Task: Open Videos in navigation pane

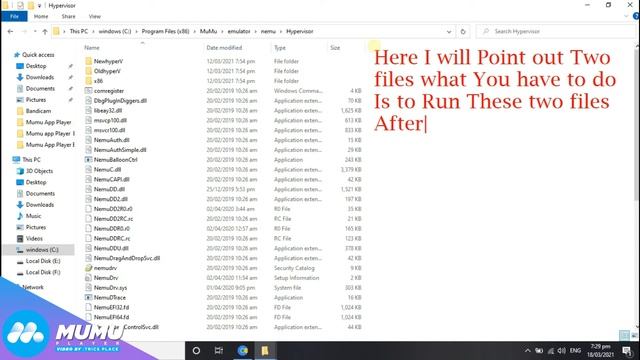Action: tap(34, 238)
